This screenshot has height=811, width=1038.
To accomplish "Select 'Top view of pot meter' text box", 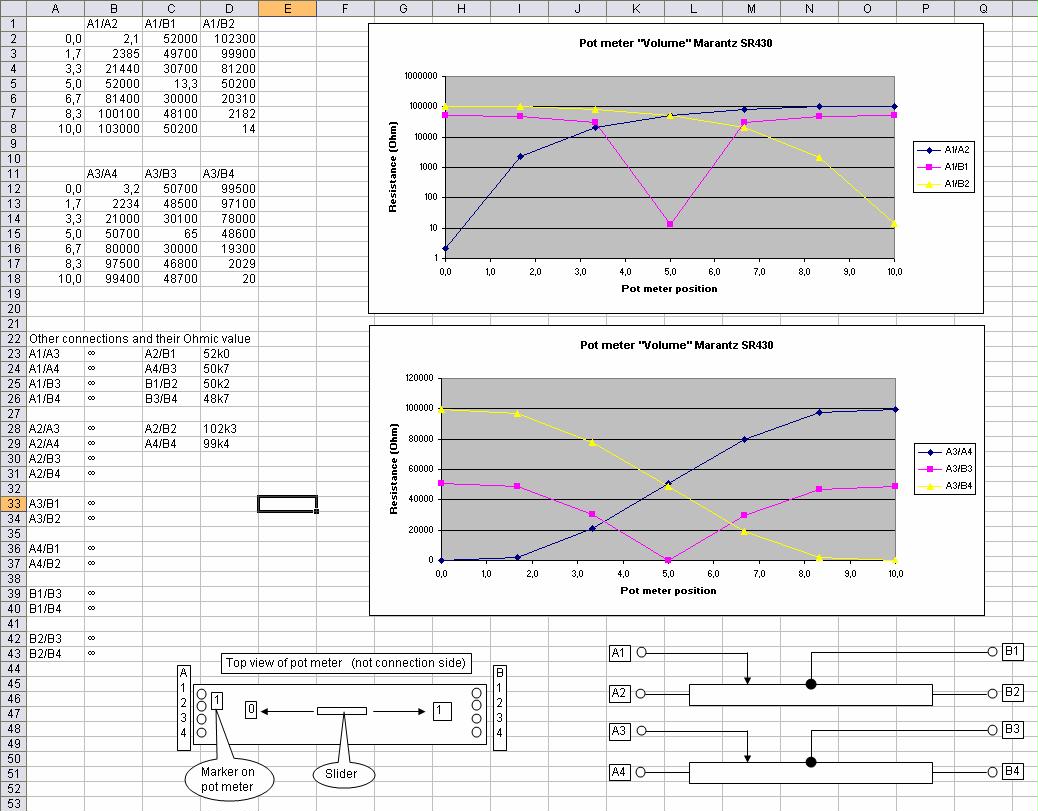I will click(x=346, y=663).
